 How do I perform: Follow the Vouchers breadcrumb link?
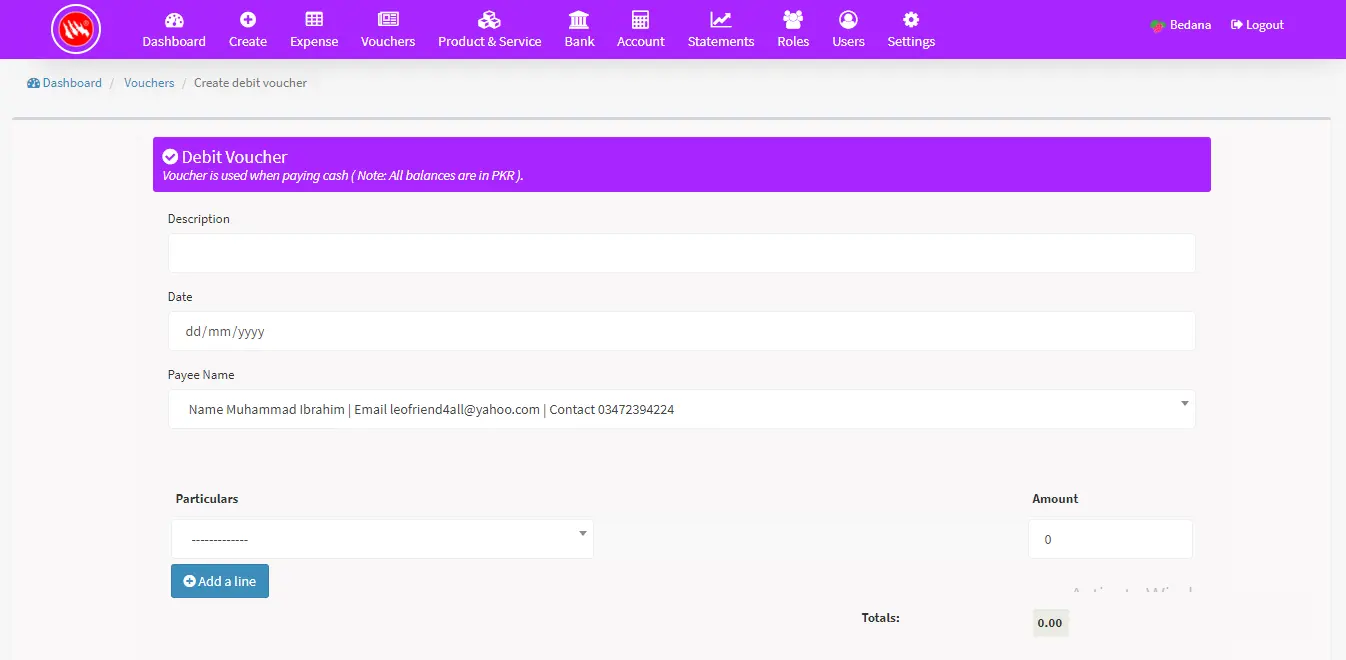[x=149, y=83]
